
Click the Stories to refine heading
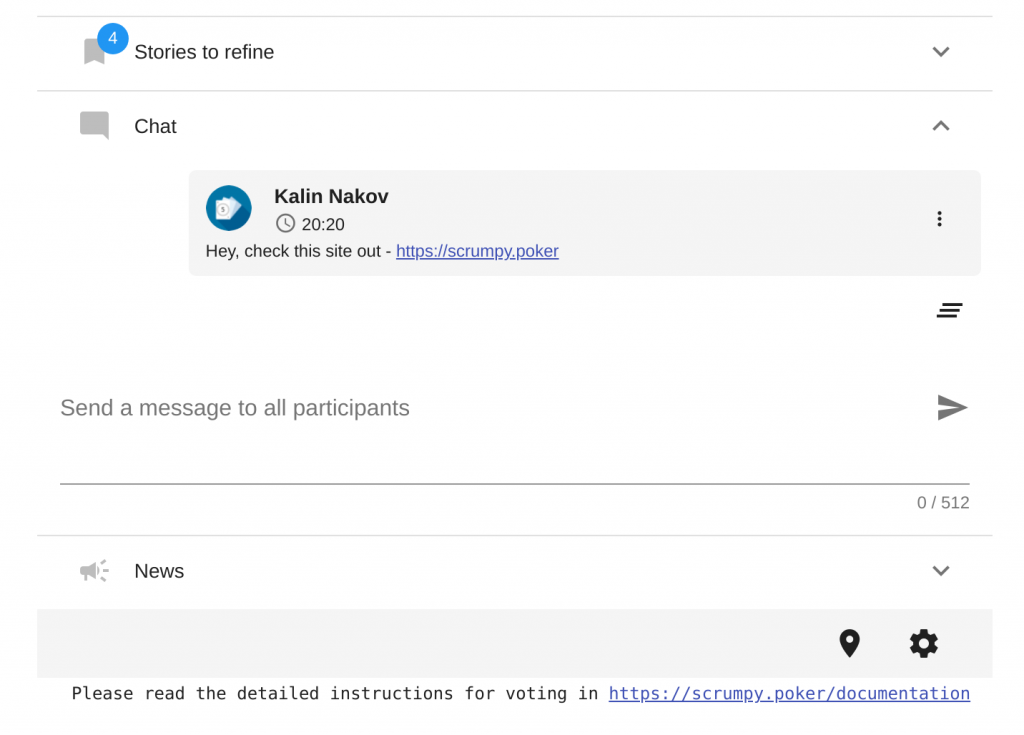coord(204,52)
